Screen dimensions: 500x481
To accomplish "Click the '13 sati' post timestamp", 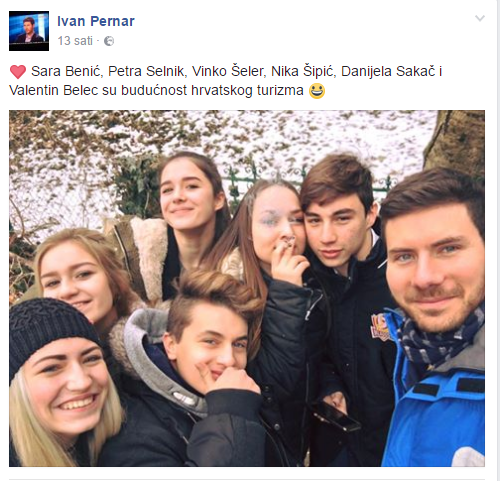I will [75, 41].
